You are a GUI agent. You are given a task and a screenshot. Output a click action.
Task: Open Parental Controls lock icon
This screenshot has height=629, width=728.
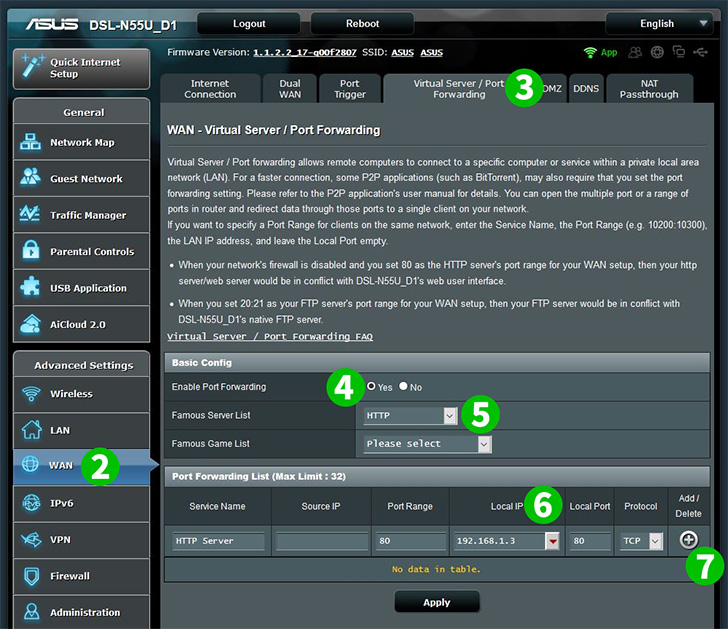(x=31, y=251)
